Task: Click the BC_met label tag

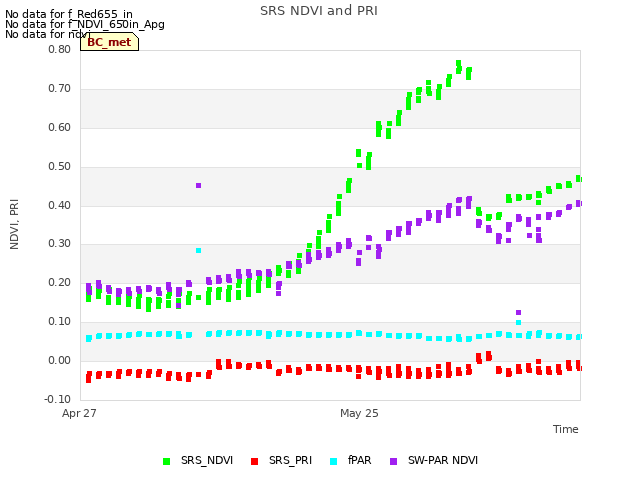Action: tap(109, 42)
